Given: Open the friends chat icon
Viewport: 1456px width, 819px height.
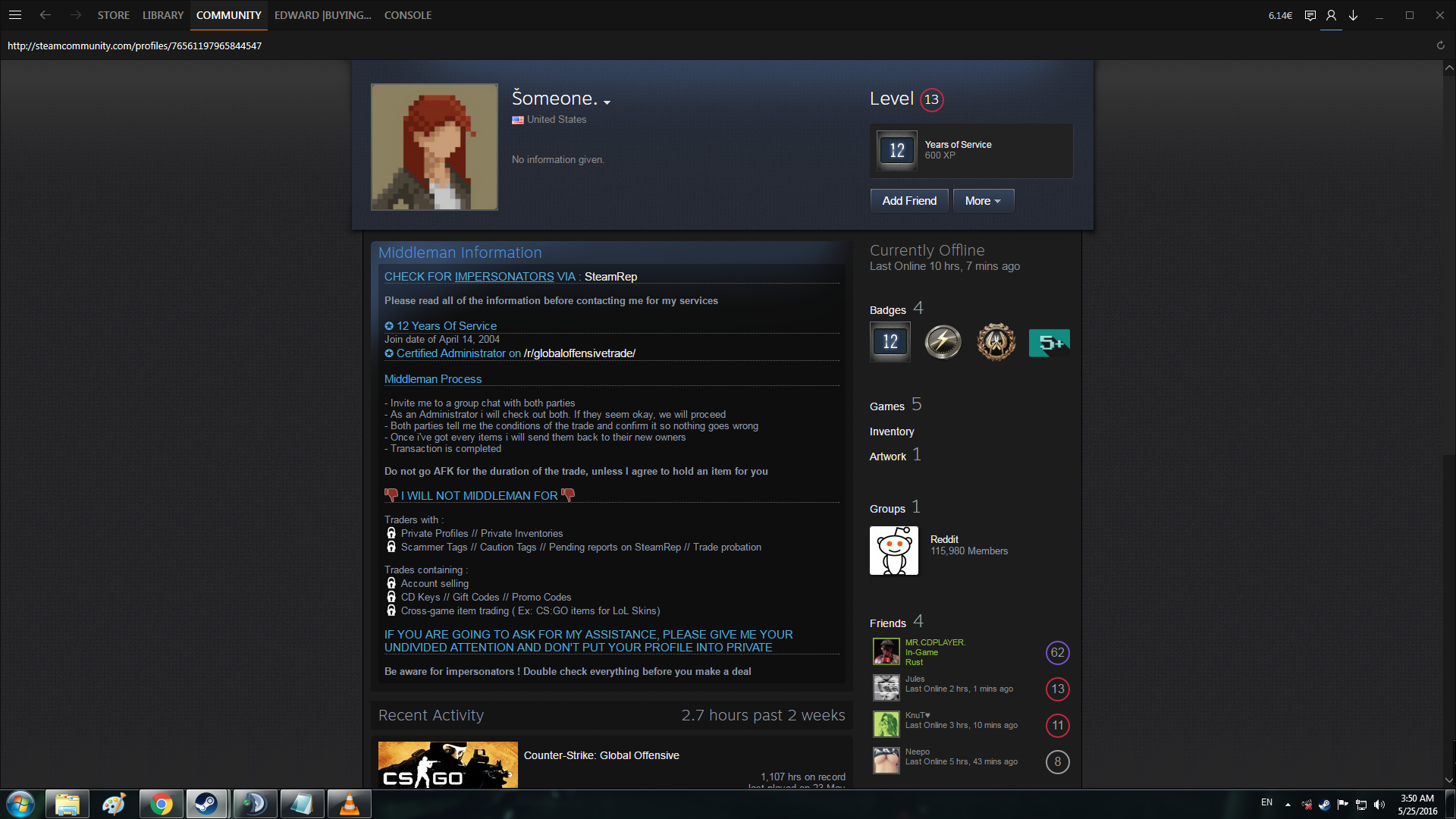Looking at the screenshot, I should pos(1310,15).
